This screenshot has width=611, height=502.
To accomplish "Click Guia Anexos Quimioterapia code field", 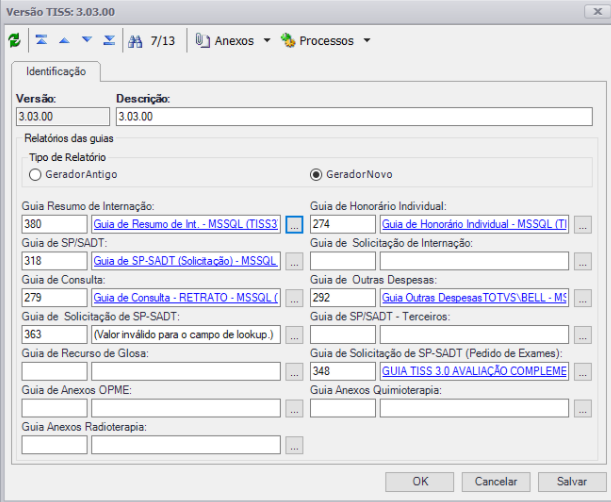I will [343, 408].
